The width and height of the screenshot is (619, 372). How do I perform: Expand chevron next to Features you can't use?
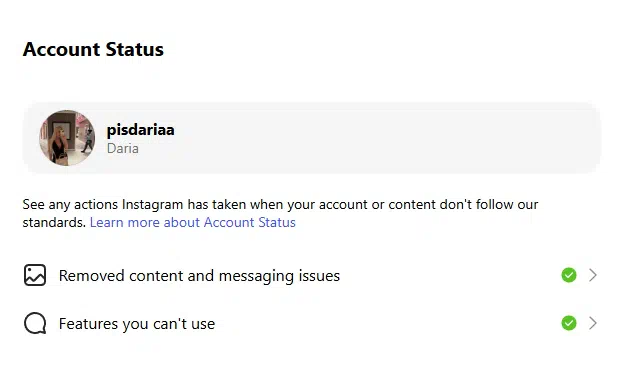pyautogui.click(x=593, y=323)
